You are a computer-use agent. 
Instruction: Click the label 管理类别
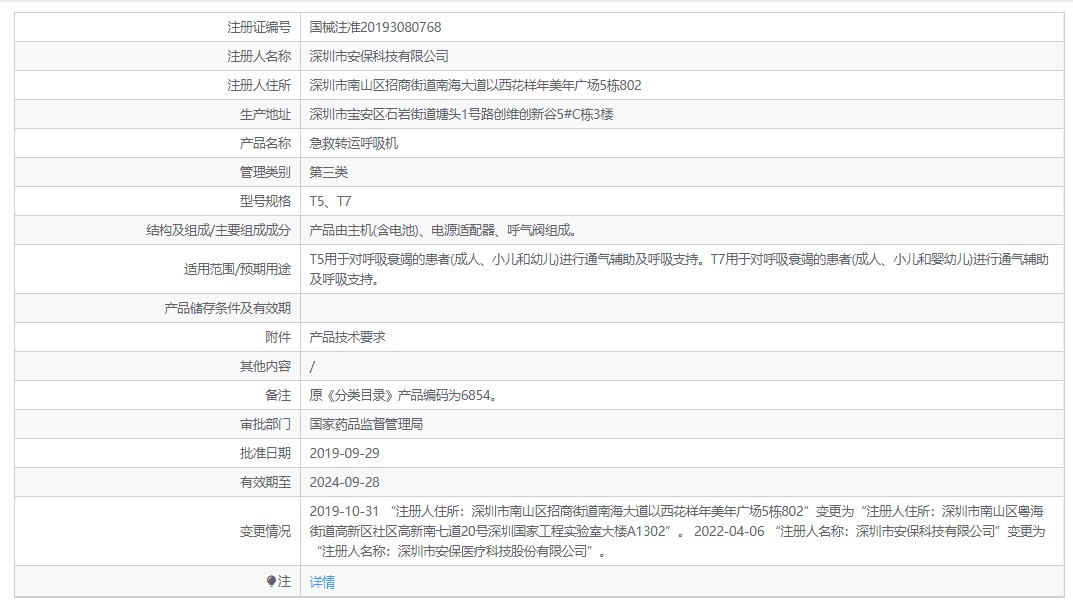pyautogui.click(x=265, y=172)
